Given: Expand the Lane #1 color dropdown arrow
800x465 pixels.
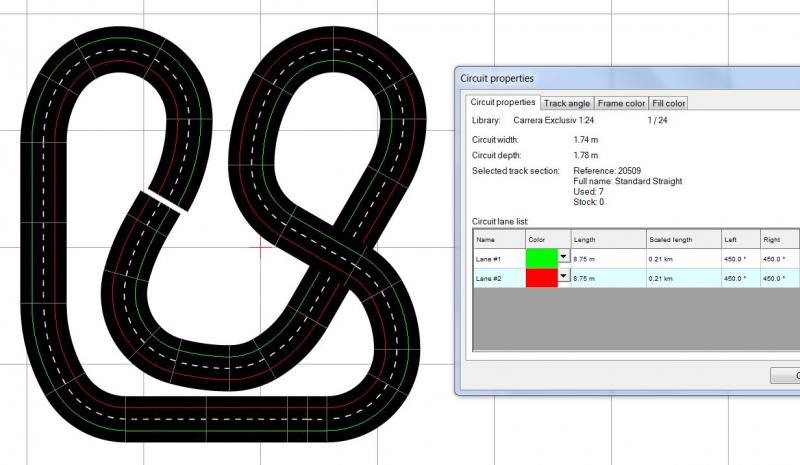Looking at the screenshot, I should tap(563, 257).
